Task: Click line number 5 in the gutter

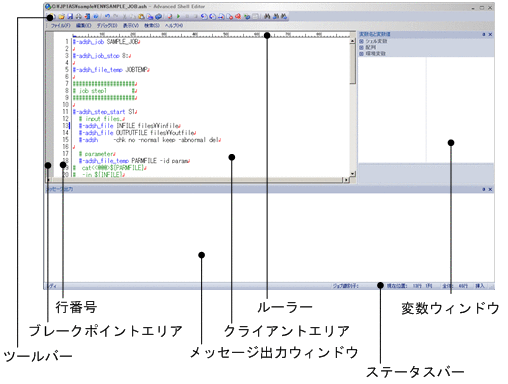Action: [x=67, y=70]
